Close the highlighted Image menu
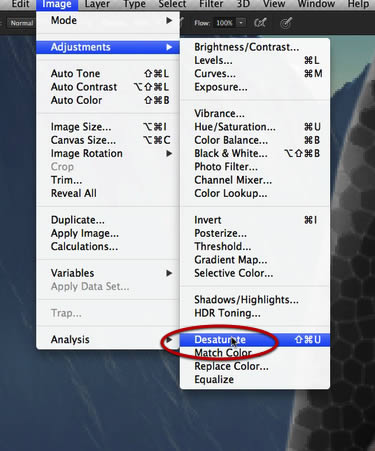 pyautogui.click(x=57, y=5)
